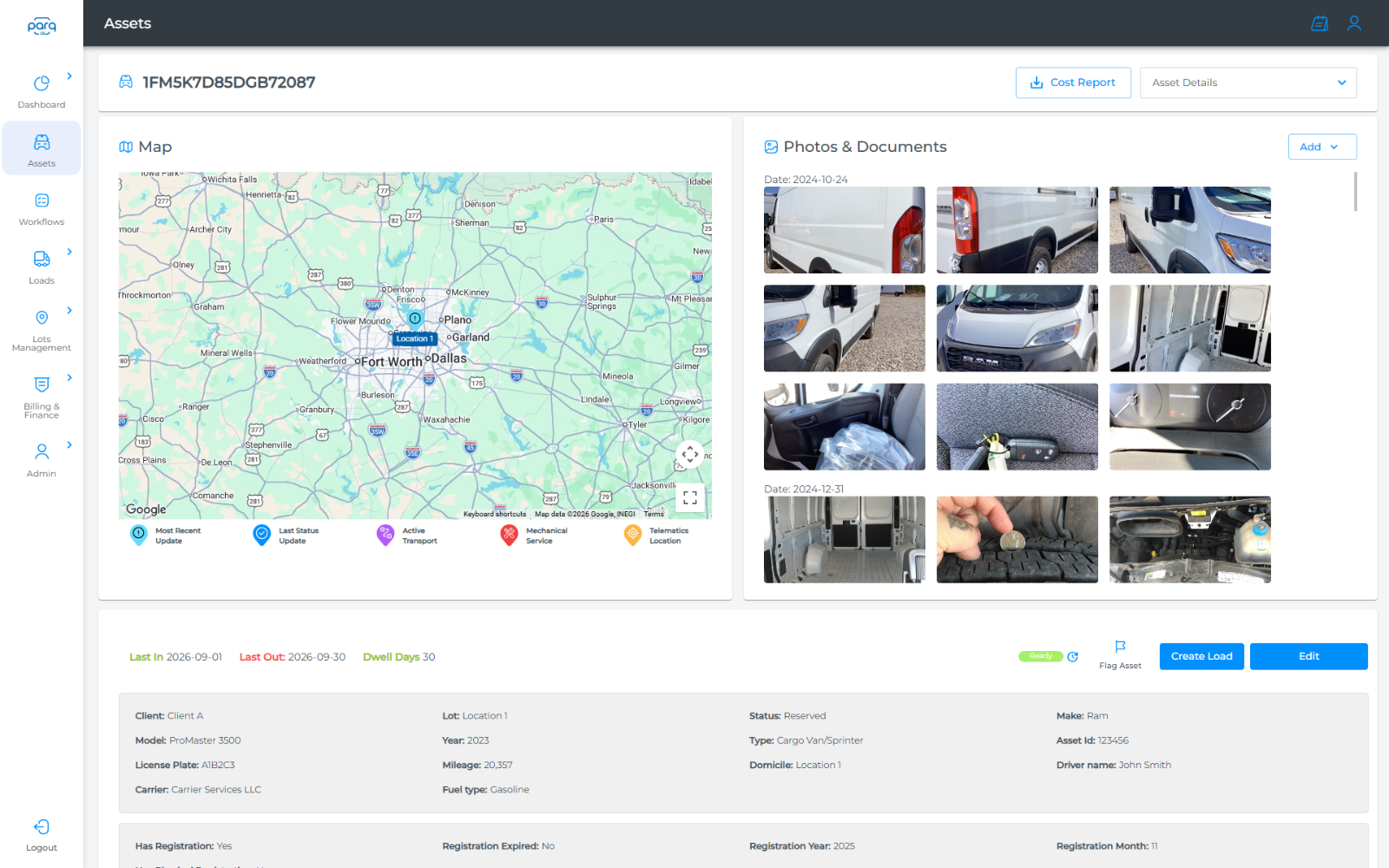Open the Terms link on the map

coord(654,514)
